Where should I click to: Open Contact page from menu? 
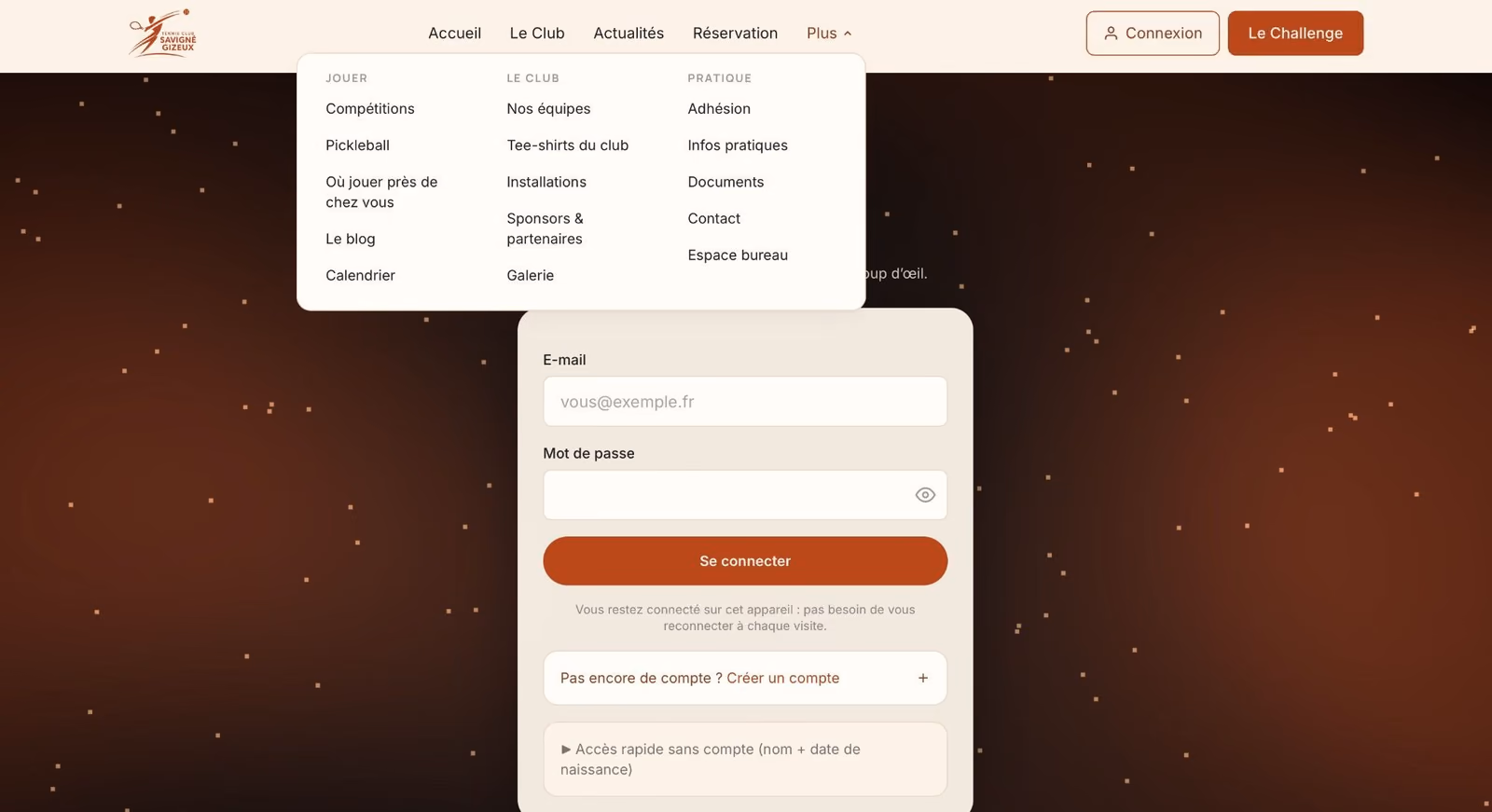pos(714,218)
